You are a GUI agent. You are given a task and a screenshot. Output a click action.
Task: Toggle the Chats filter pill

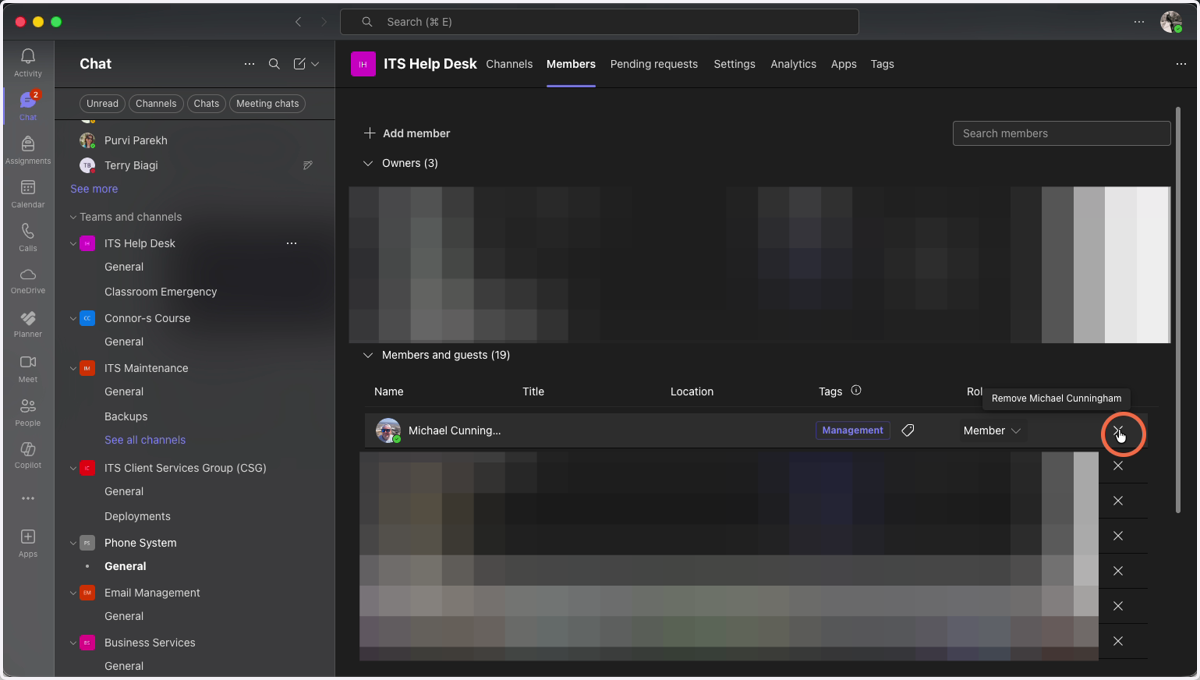[x=206, y=103]
